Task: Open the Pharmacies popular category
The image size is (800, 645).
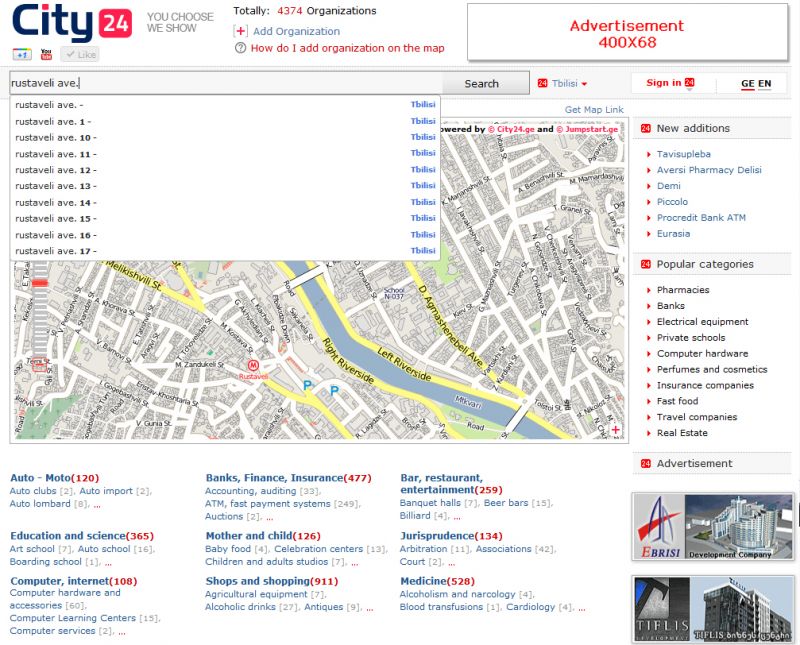Action: [x=682, y=290]
